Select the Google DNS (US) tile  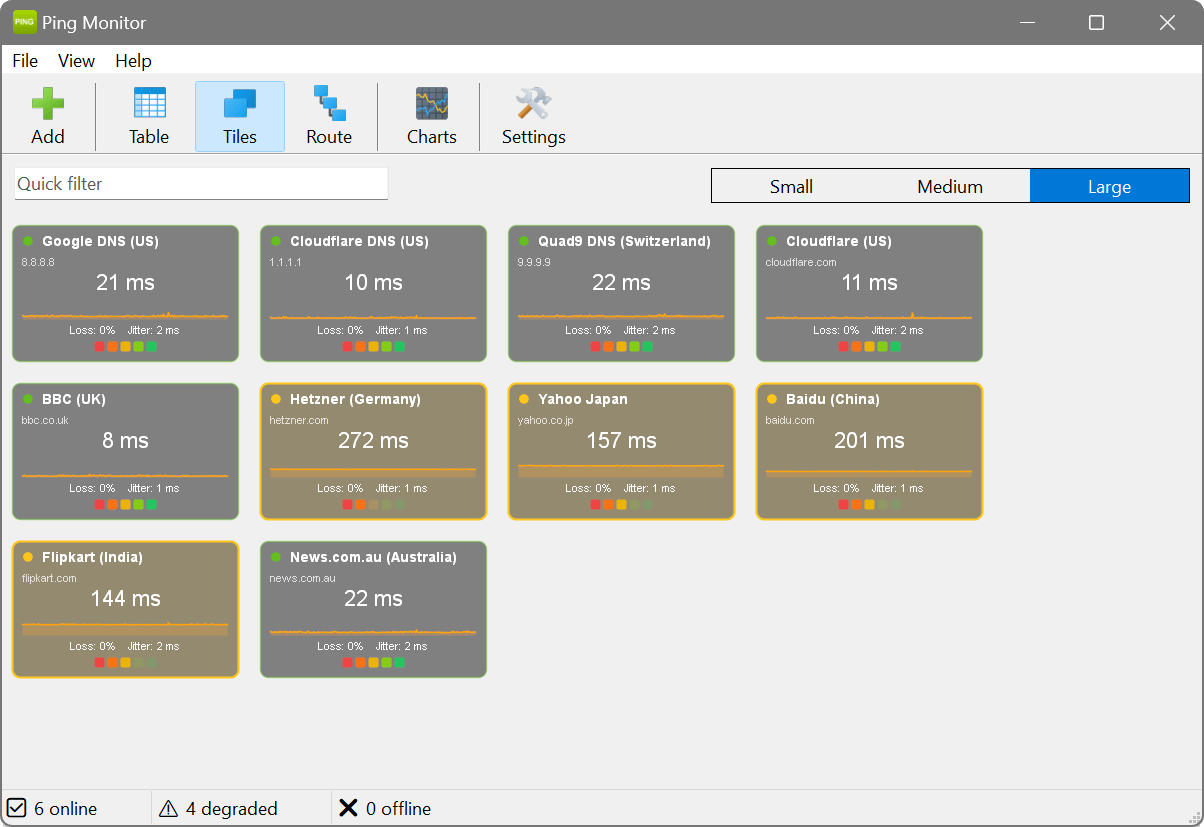tap(125, 293)
